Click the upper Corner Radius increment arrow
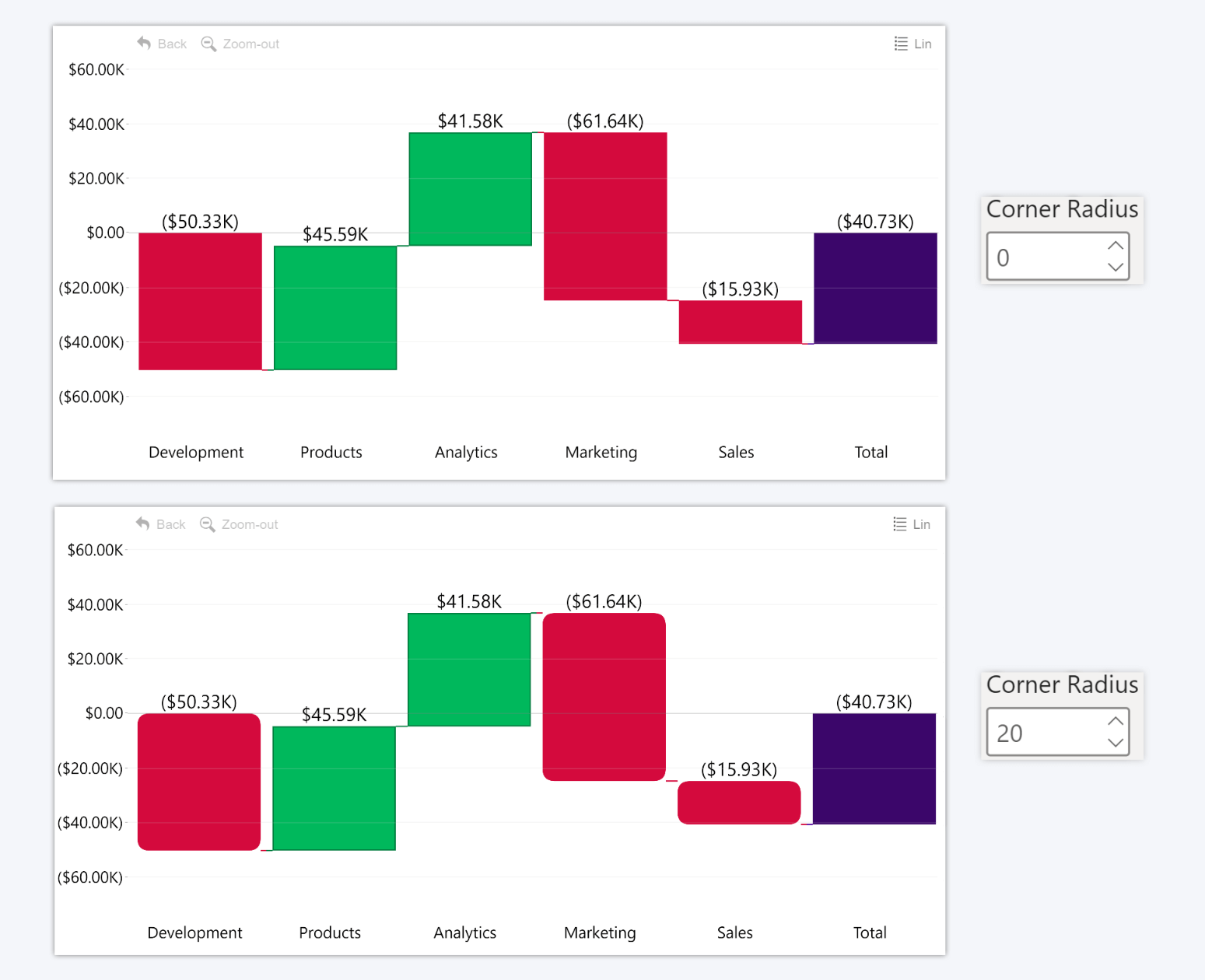The width and height of the screenshot is (1205, 980). point(1115,245)
